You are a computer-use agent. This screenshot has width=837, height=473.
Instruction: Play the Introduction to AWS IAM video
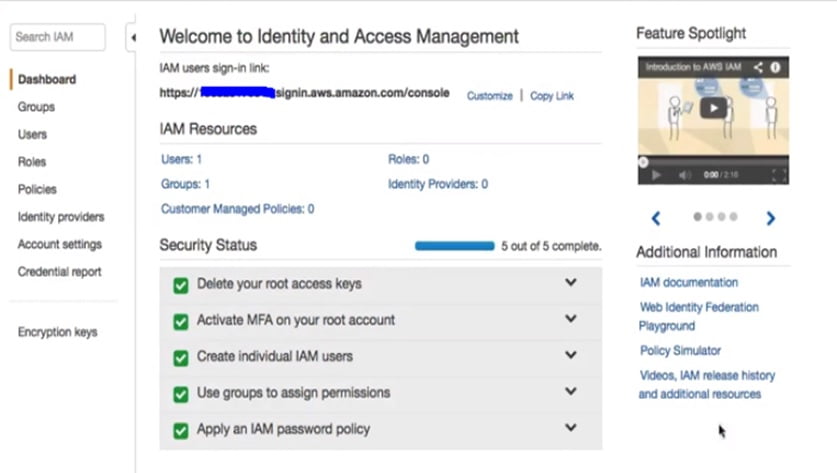(713, 108)
